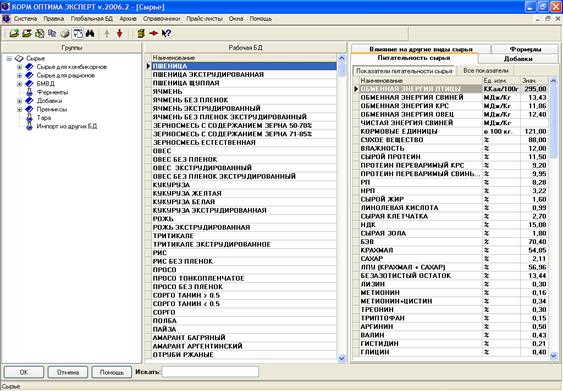The height and width of the screenshot is (391, 563).
Task: Expand the БМВД tree node
Action: [20, 84]
